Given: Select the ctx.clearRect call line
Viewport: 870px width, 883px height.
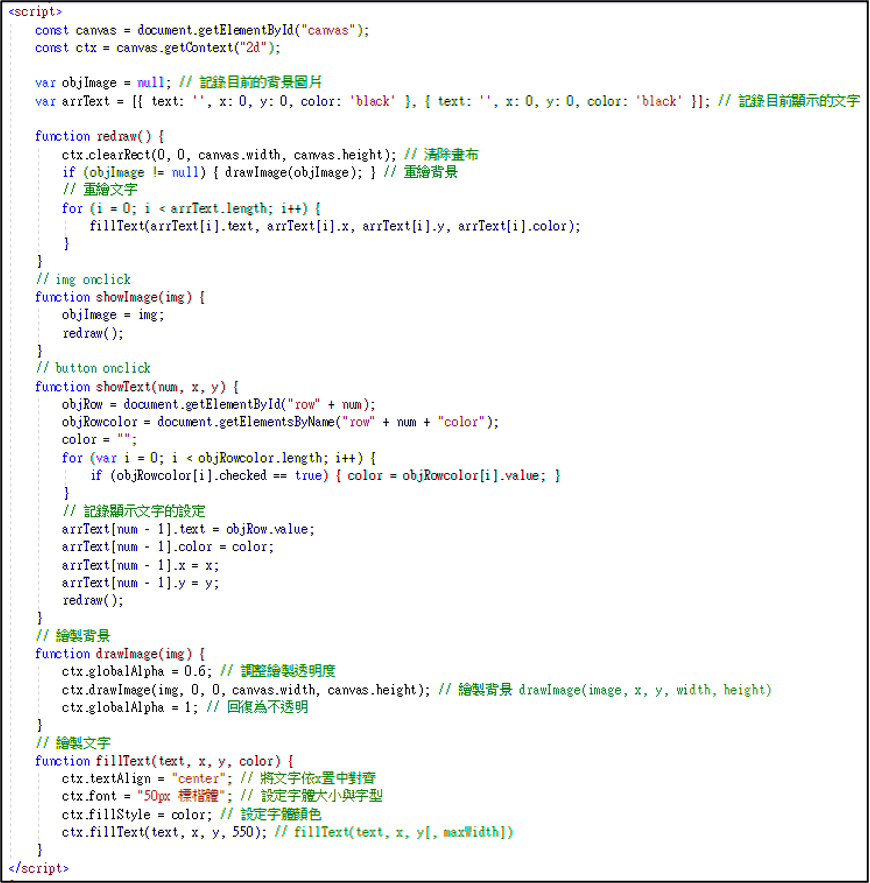Looking at the screenshot, I should tap(270, 154).
